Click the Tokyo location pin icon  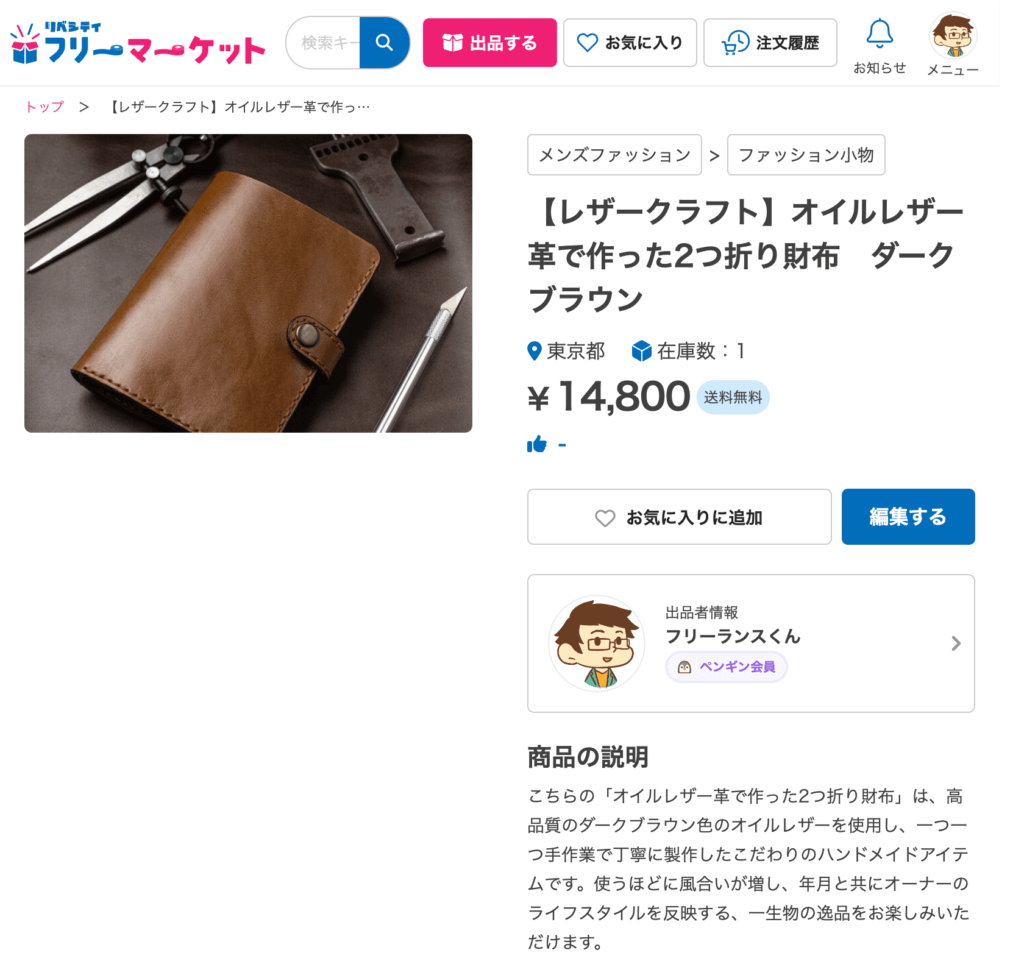(x=534, y=351)
